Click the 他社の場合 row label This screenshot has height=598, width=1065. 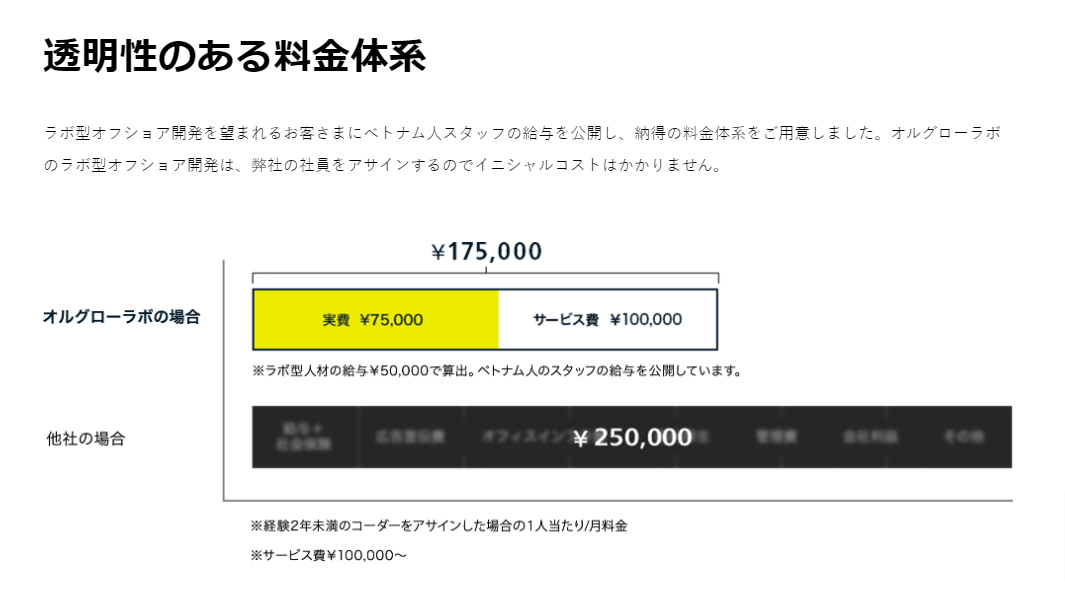[x=86, y=438]
